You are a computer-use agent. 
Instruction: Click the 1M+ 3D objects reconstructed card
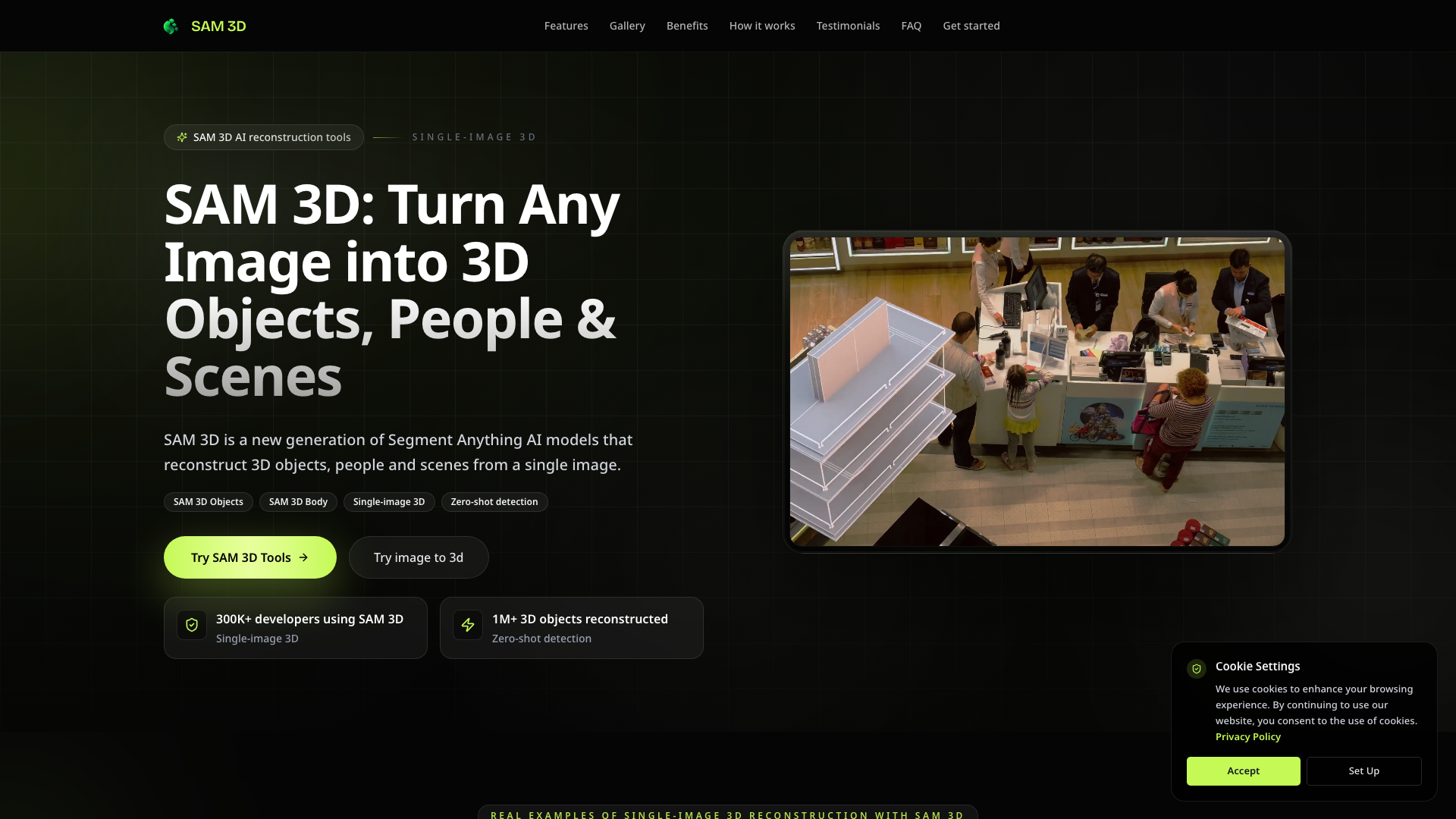click(x=572, y=628)
